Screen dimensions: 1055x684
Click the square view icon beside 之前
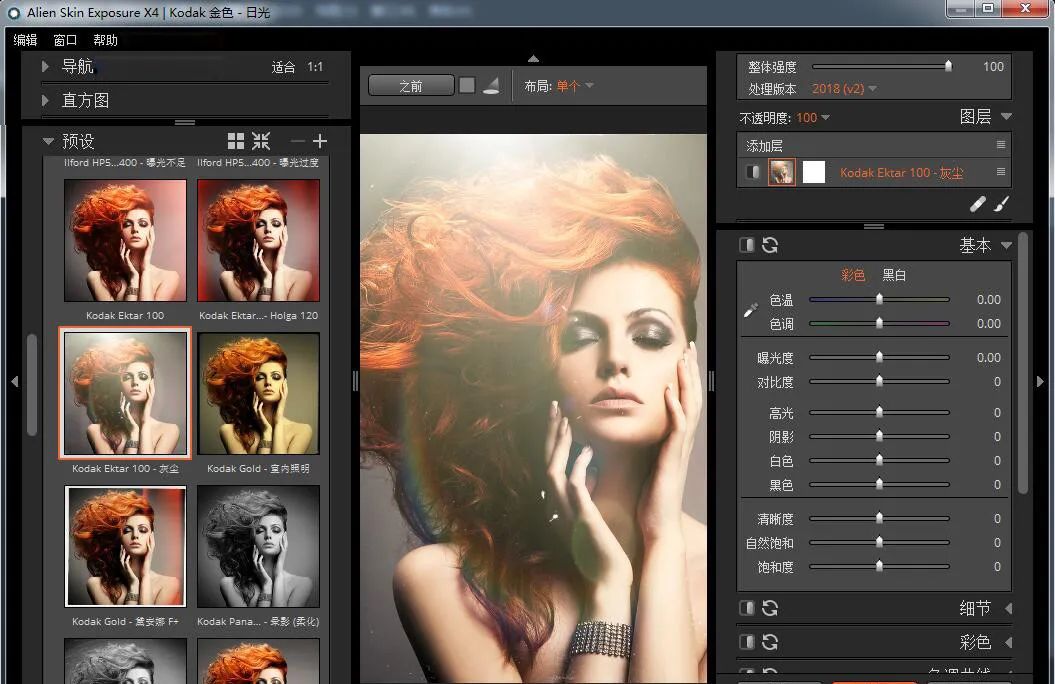pos(467,85)
